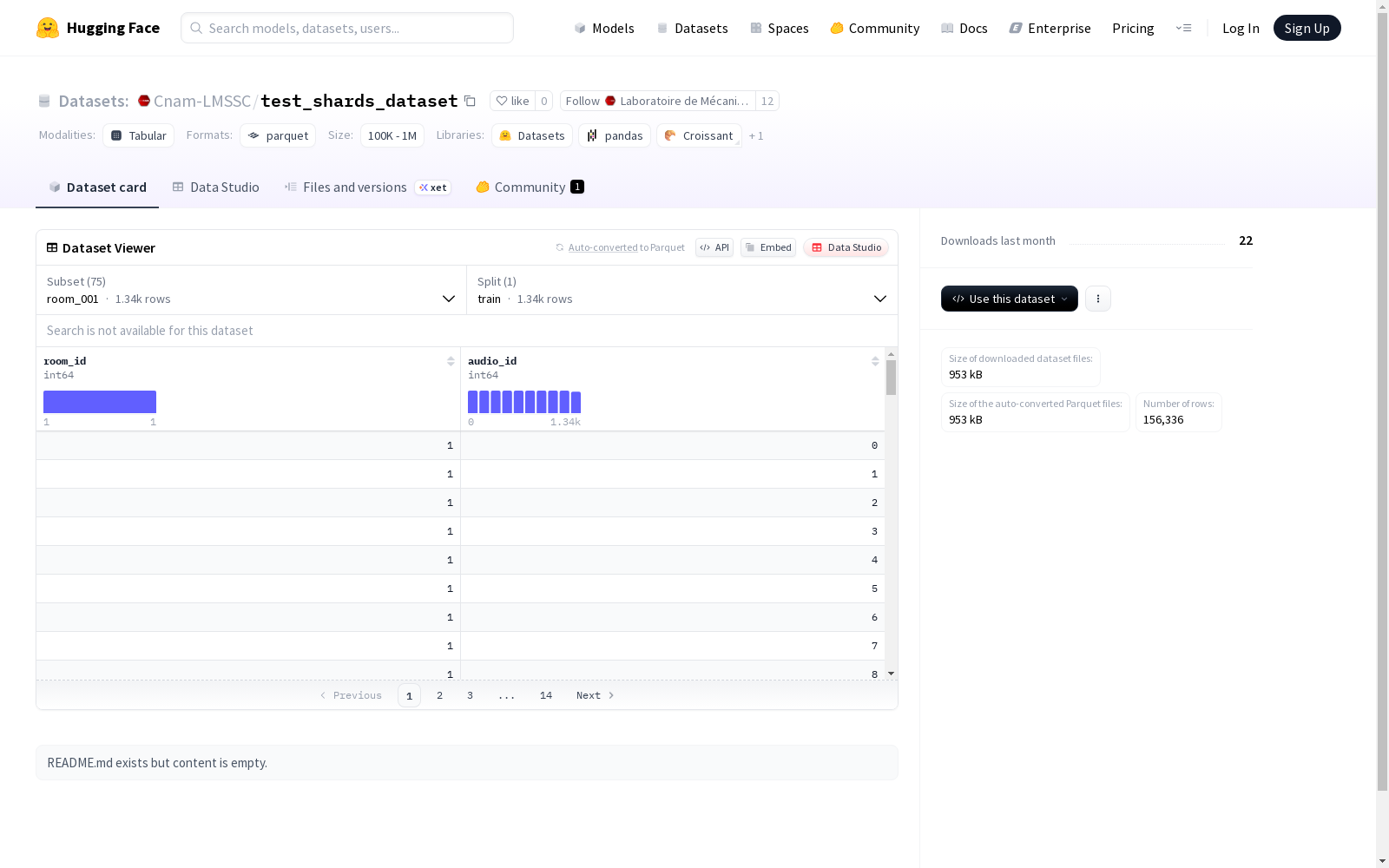
Task: Open the navigation overflow menu icon
Action: (1183, 28)
